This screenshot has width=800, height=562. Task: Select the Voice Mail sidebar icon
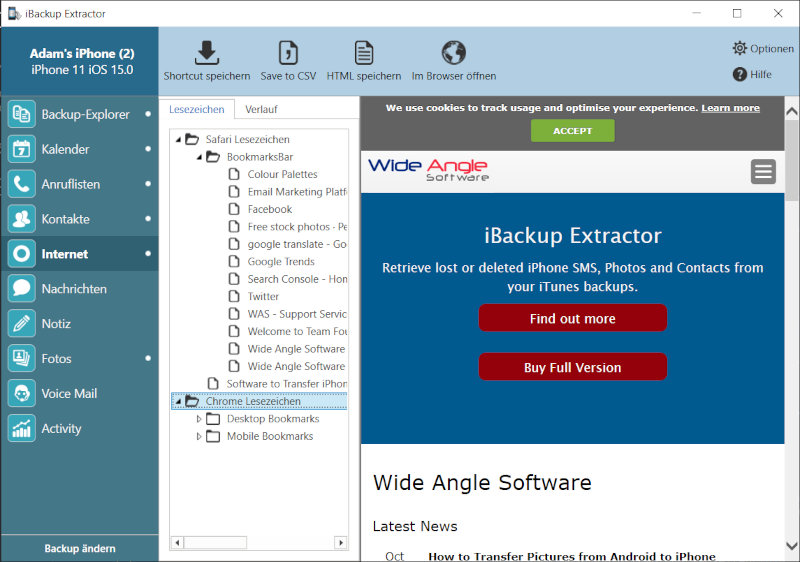click(21, 393)
